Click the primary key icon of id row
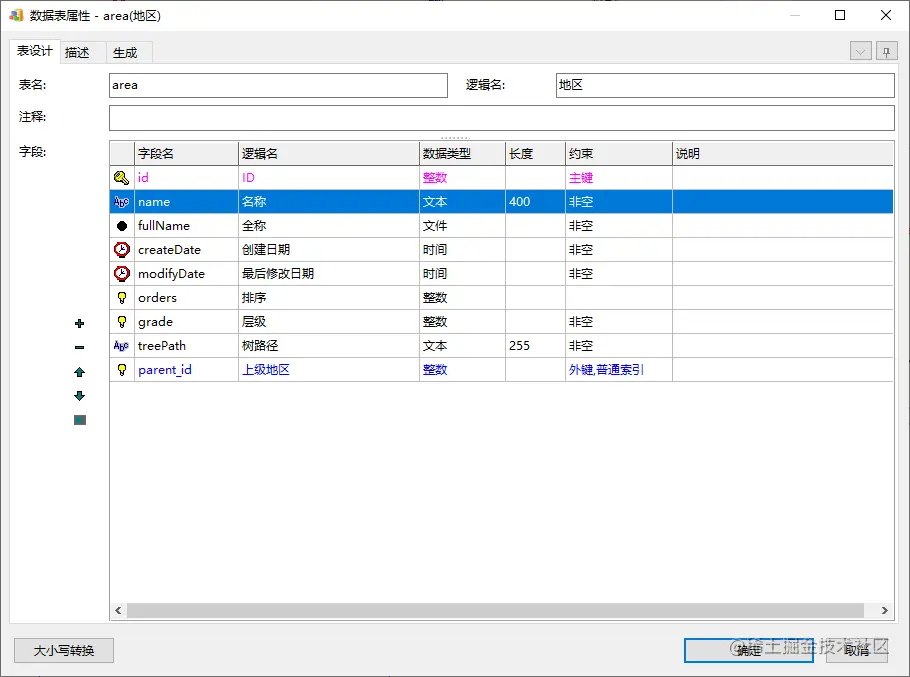Screen dimensions: 910x677 [x=121, y=178]
